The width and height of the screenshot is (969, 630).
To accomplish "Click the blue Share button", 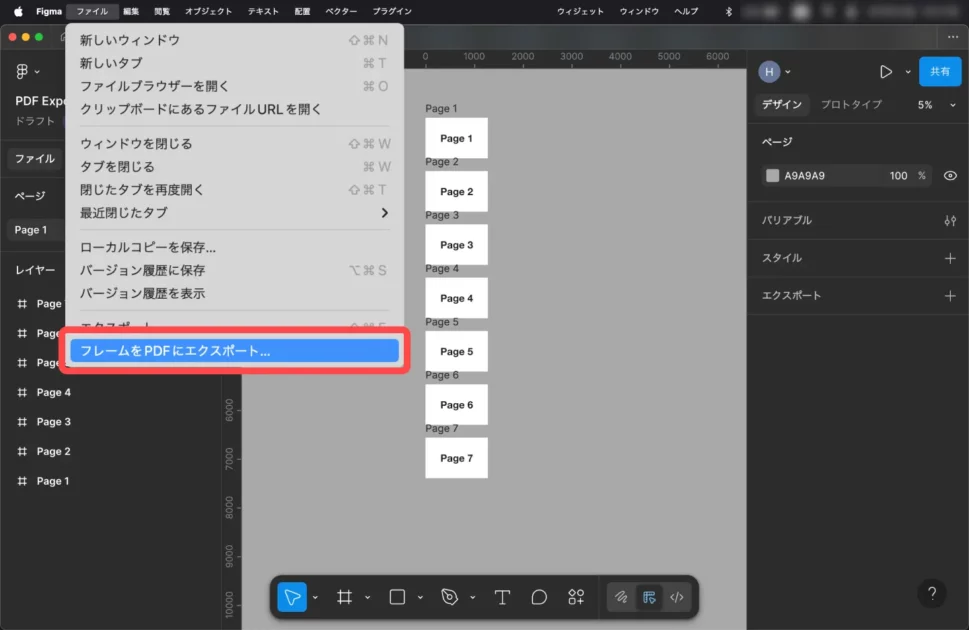I will (x=940, y=72).
